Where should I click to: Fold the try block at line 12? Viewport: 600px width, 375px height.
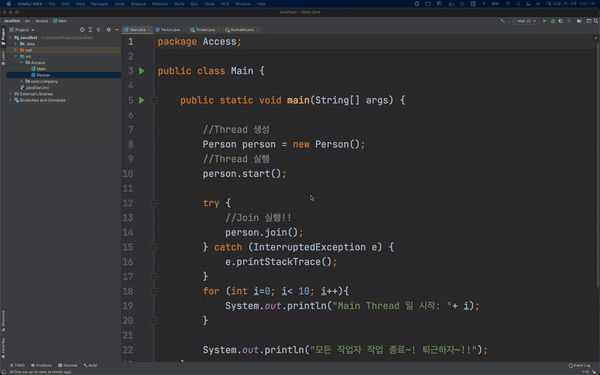[154, 203]
